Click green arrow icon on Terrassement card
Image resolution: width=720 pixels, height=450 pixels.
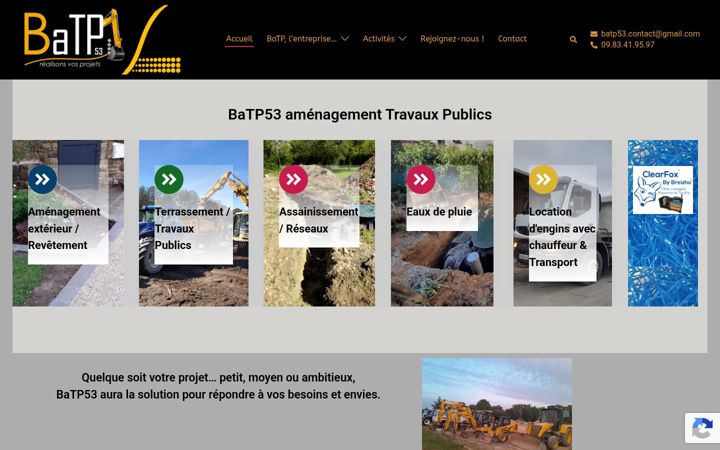pyautogui.click(x=169, y=179)
